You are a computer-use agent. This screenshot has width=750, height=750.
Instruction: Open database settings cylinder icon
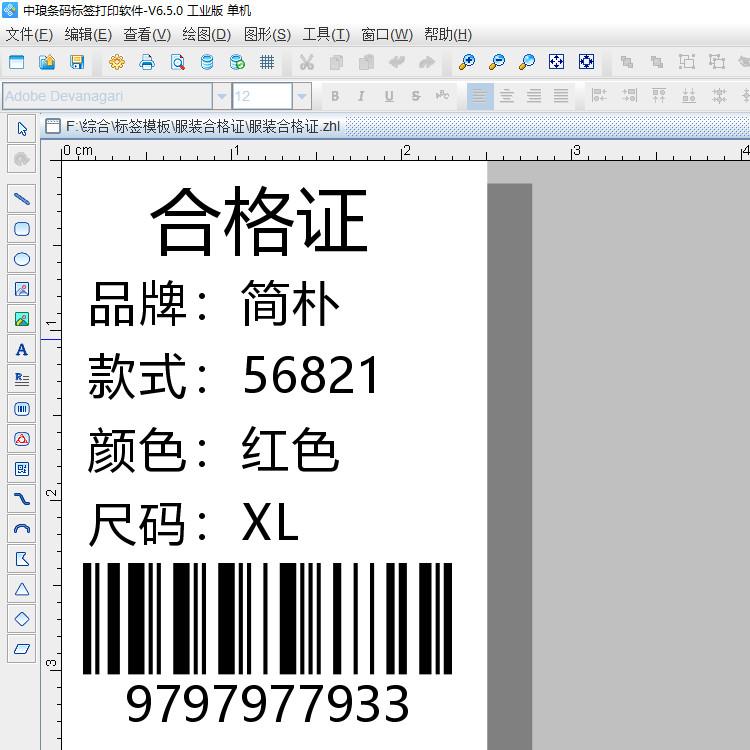pos(207,62)
